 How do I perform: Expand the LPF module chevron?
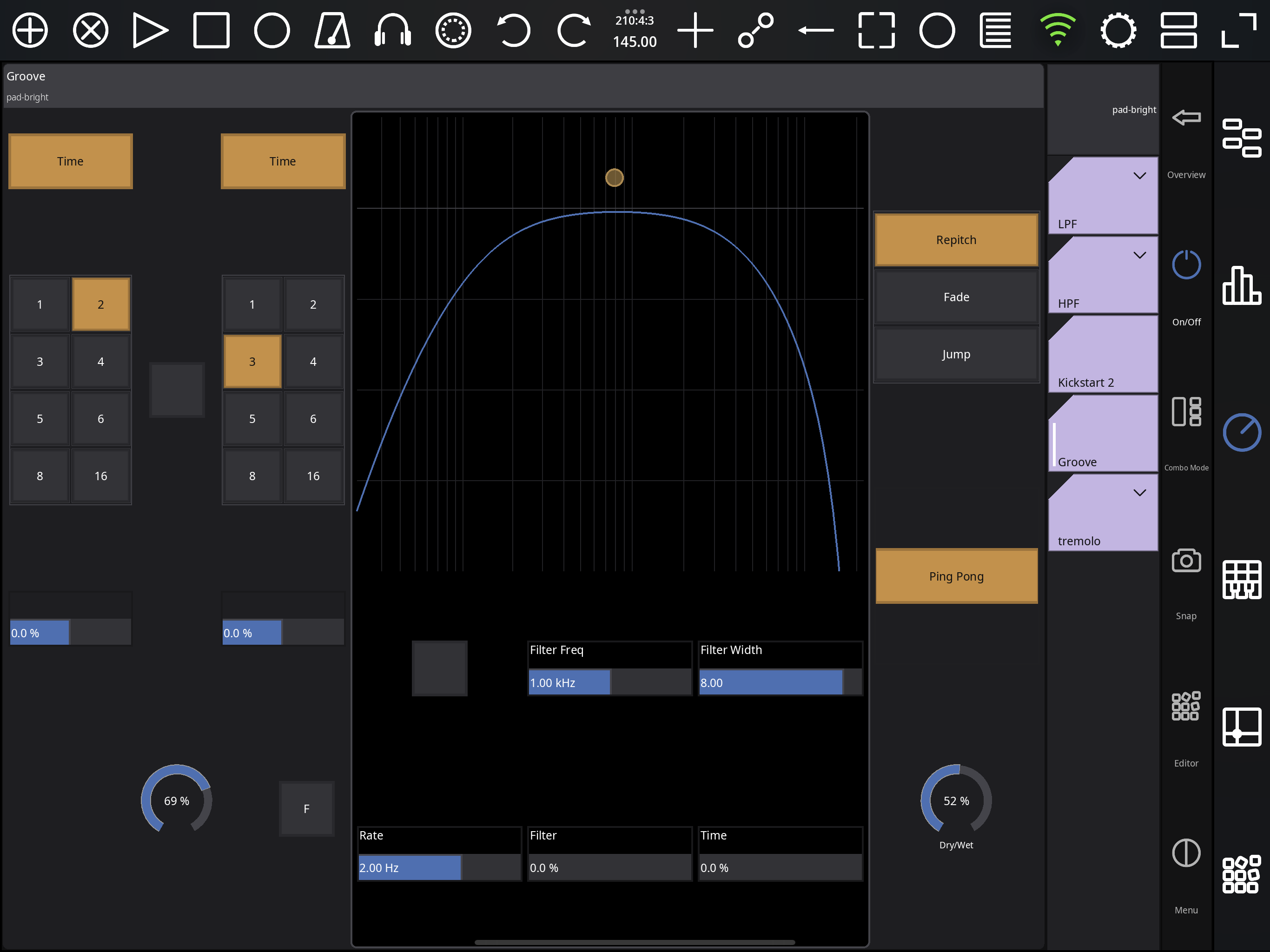(1140, 176)
